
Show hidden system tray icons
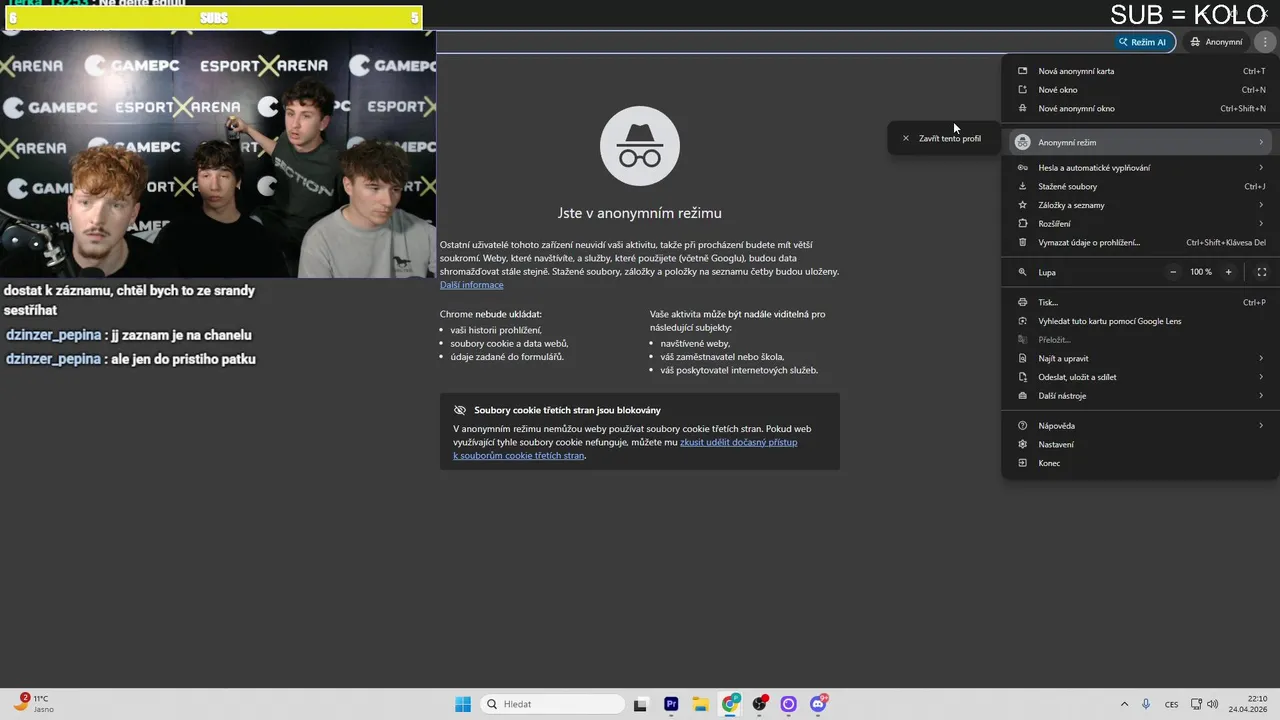coord(1124,704)
